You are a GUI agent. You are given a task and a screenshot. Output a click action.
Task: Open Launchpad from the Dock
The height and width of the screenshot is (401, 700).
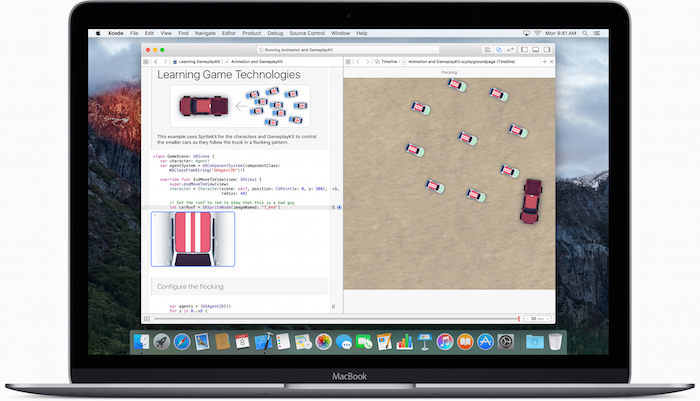[162, 343]
